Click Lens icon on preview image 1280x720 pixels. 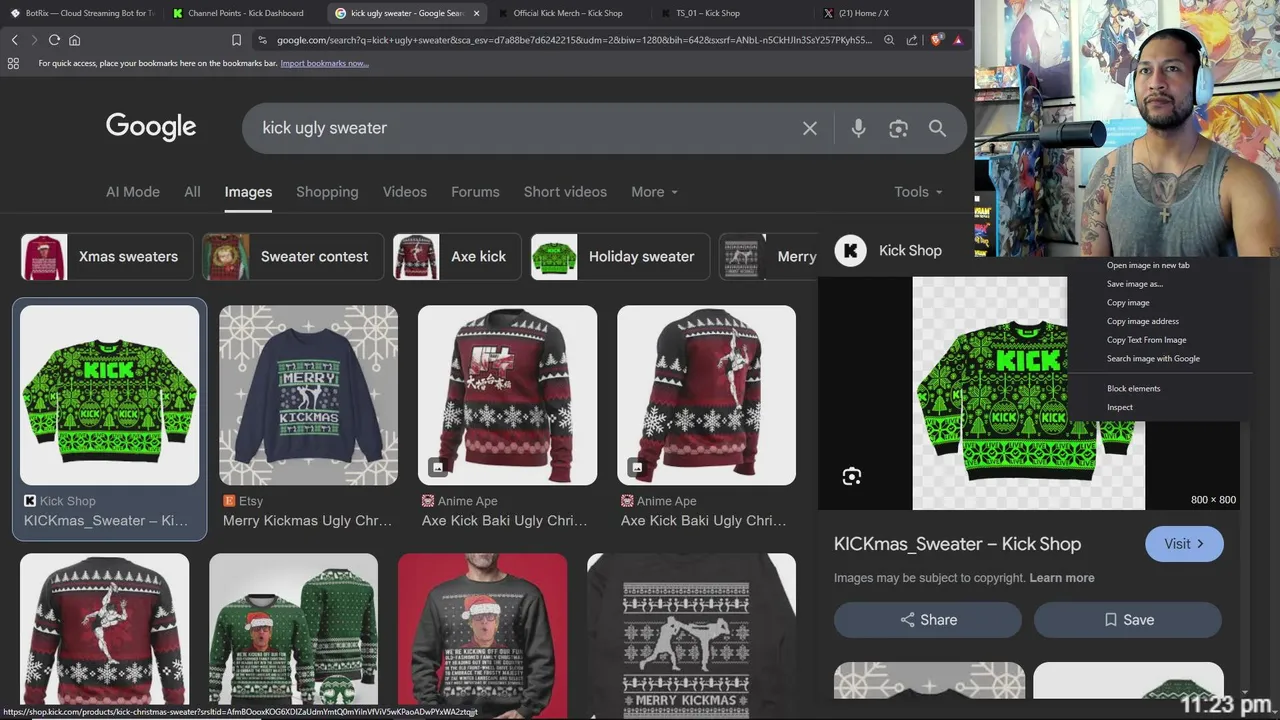point(852,476)
